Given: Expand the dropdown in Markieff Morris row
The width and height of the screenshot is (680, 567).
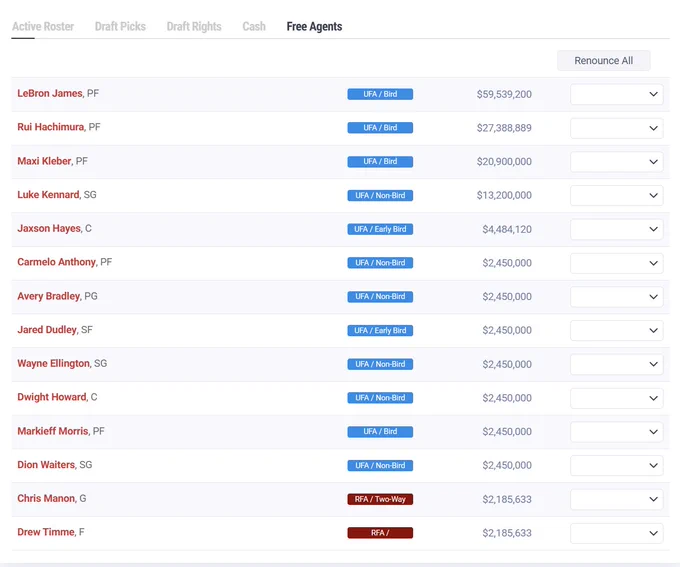Looking at the screenshot, I should pyautogui.click(x=617, y=432).
